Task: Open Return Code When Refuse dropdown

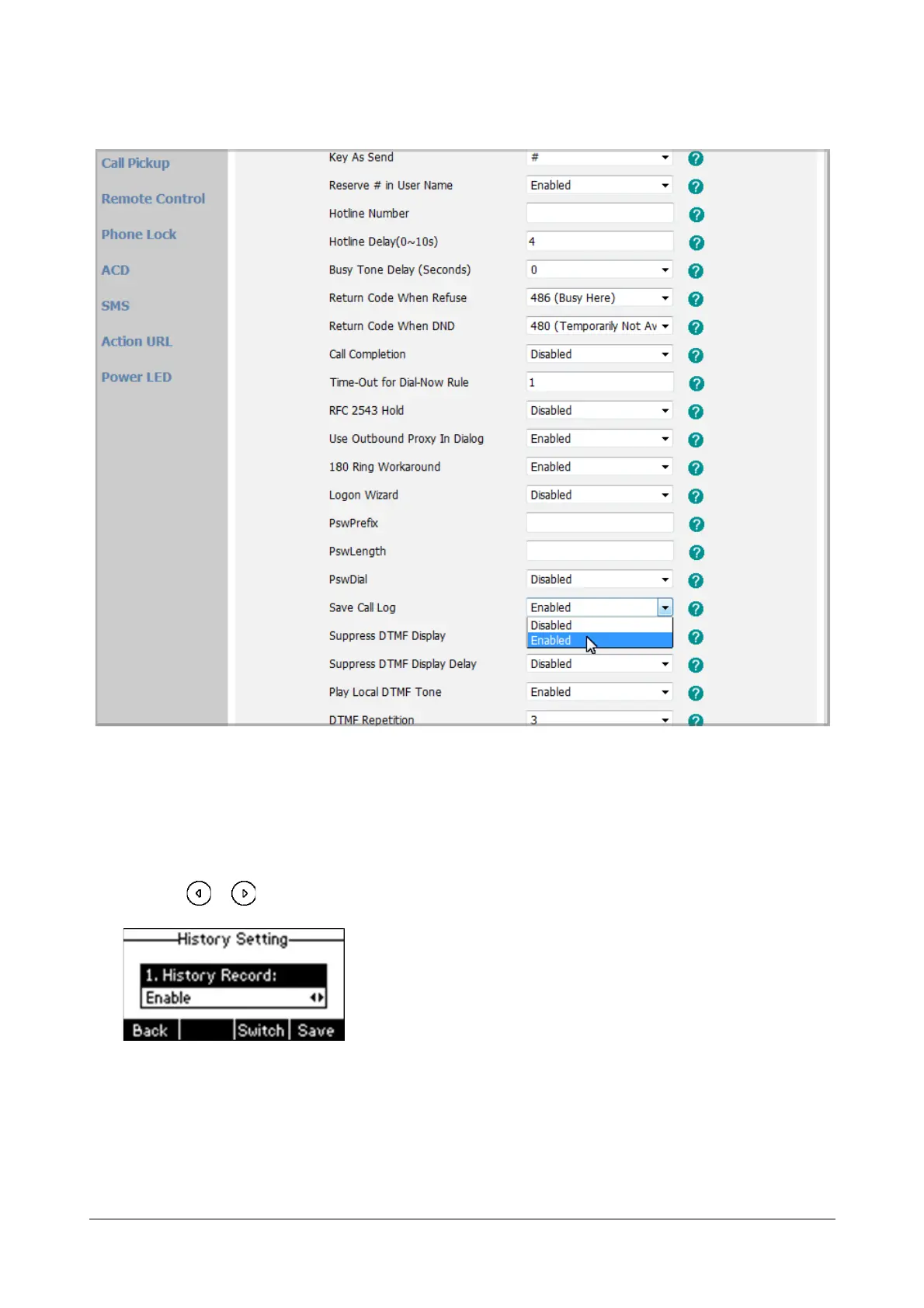Action: pyautogui.click(x=599, y=297)
